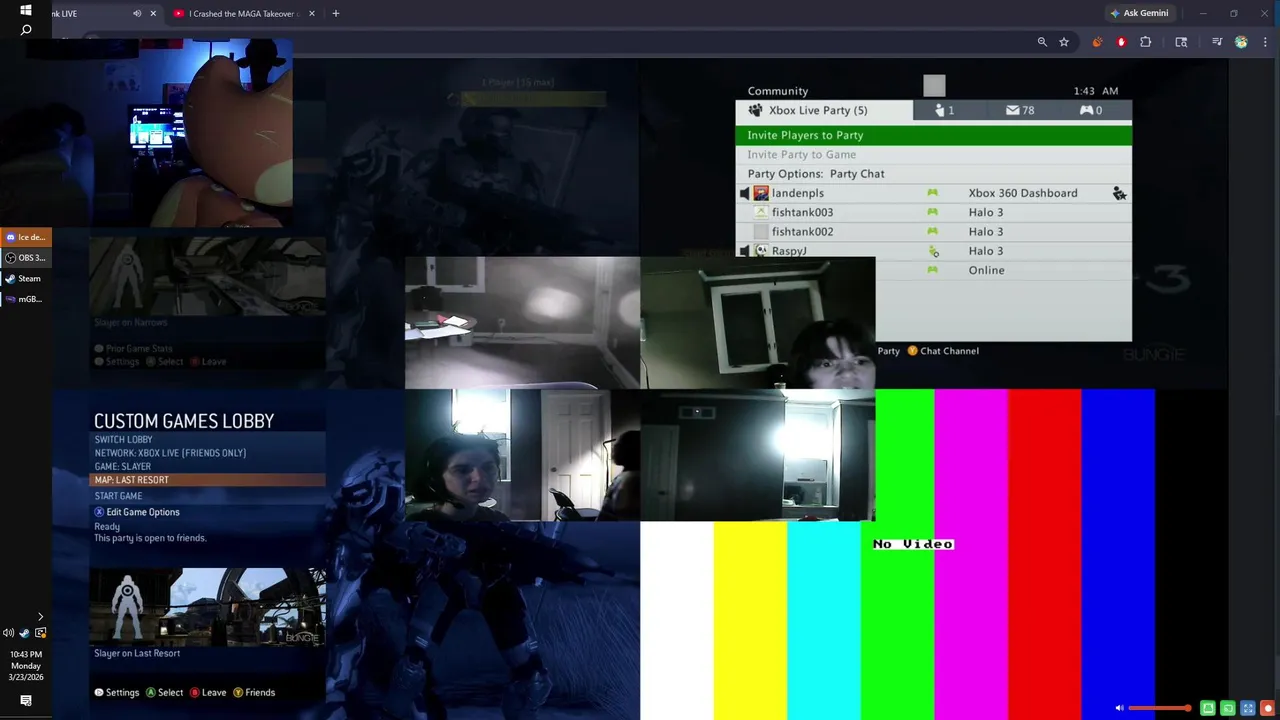The height and width of the screenshot is (720, 1280).
Task: Select the Xbox Live Party (5) tab
Action: coord(824,111)
